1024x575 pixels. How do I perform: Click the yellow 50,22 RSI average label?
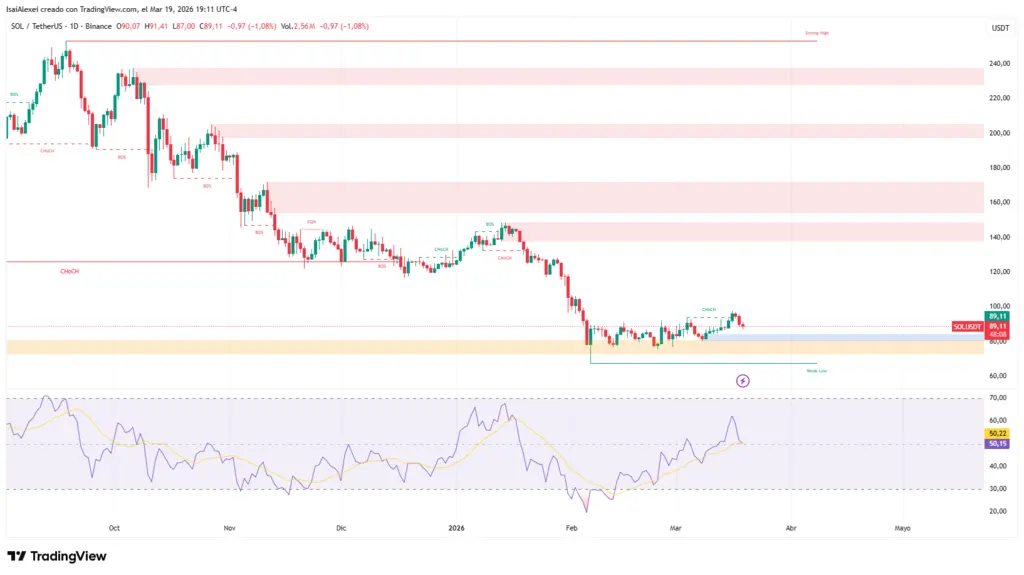(997, 432)
